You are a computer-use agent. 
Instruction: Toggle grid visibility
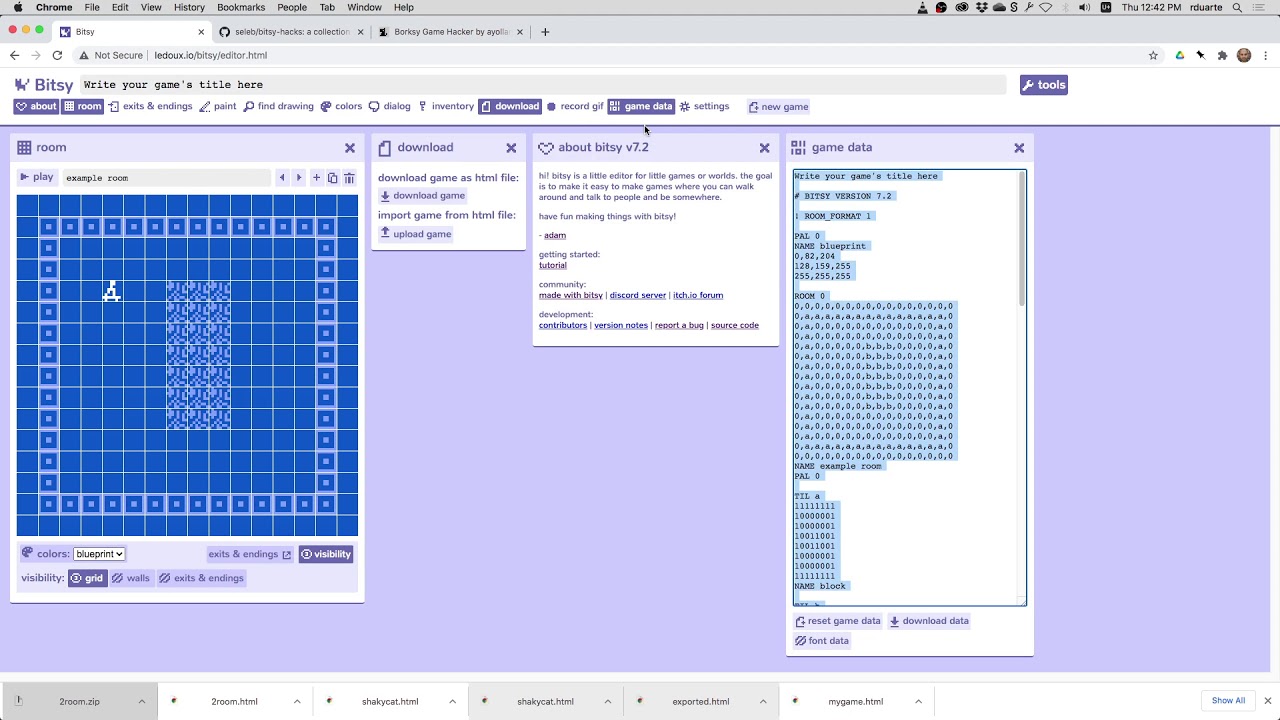87,578
